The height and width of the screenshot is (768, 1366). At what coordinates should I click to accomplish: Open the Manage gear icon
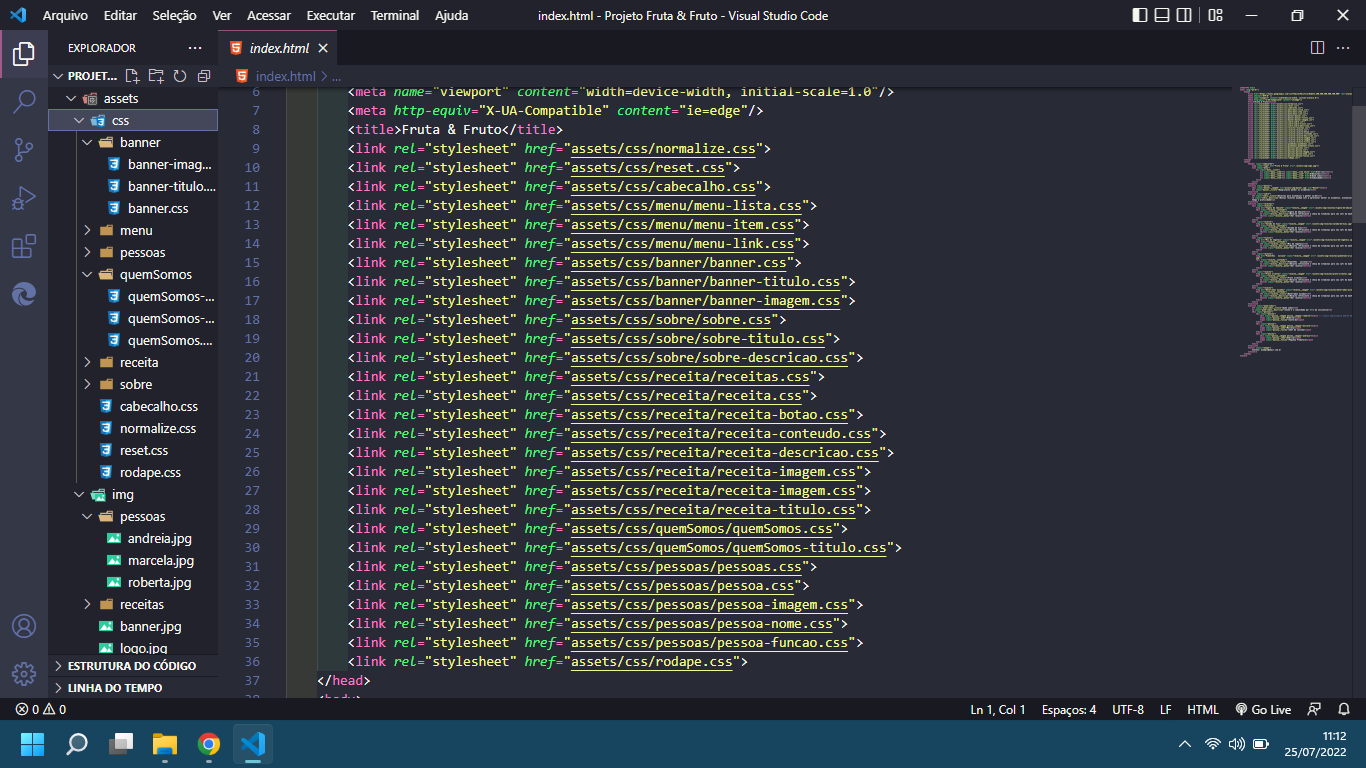pos(24,674)
